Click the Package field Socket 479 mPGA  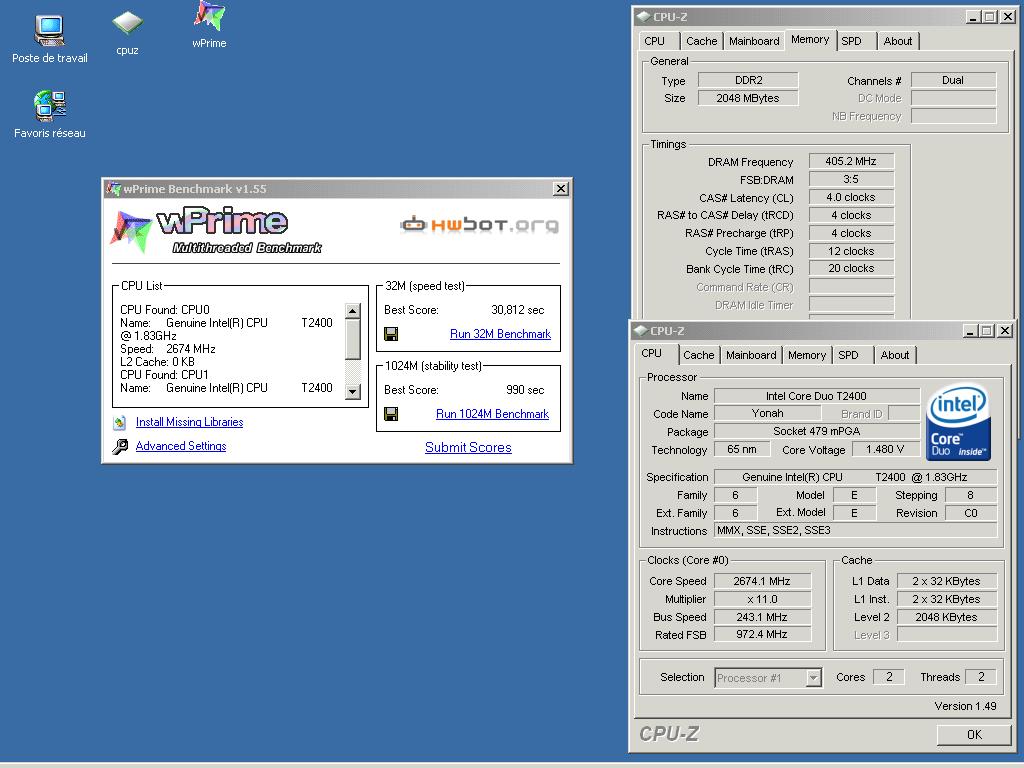coord(816,431)
